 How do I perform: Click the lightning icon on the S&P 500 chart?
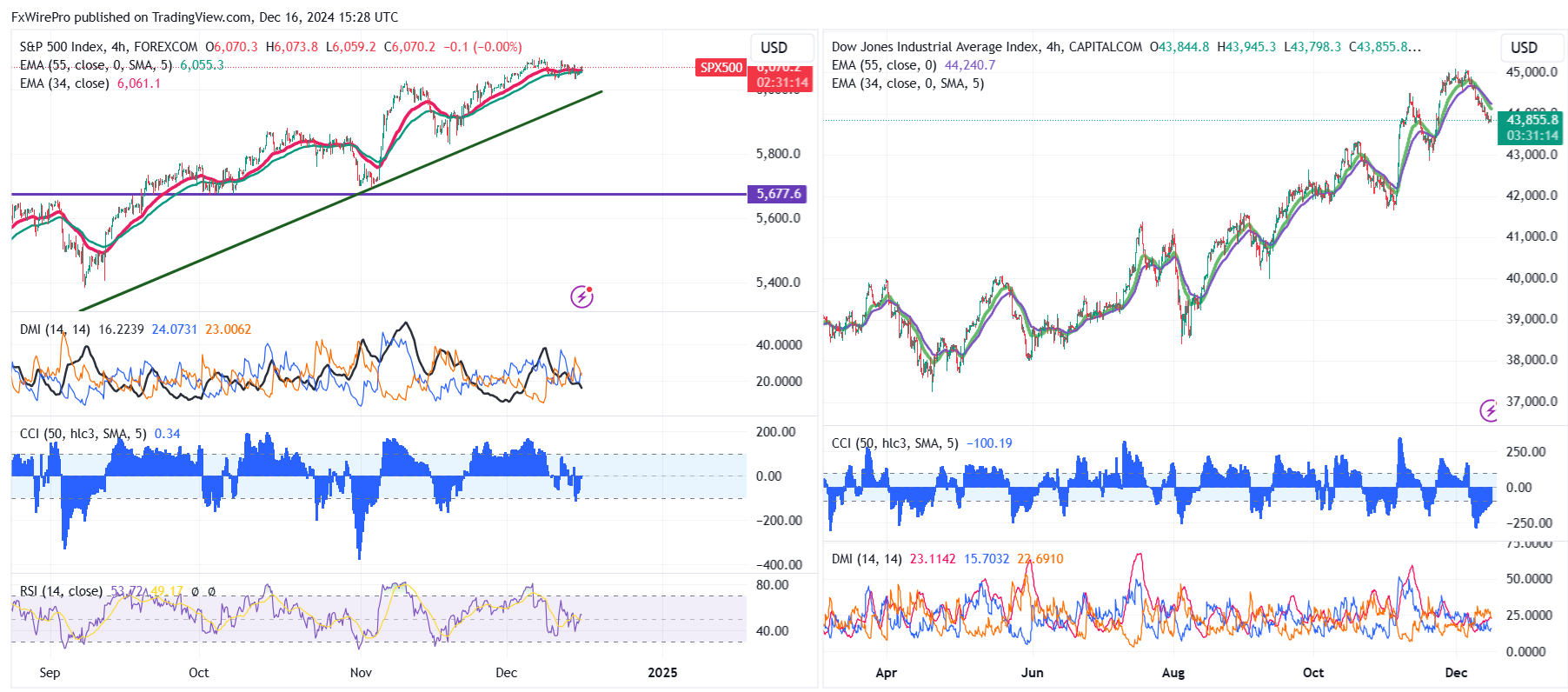point(581,296)
